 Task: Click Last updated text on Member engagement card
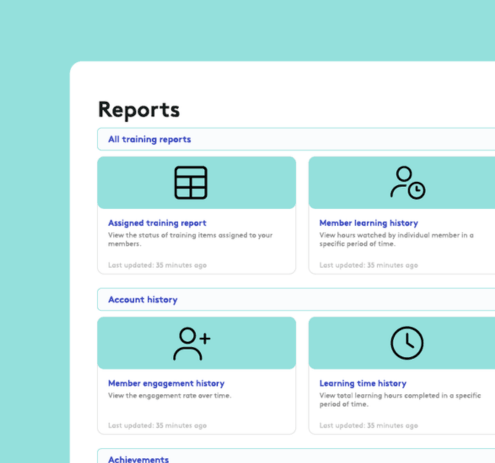[157, 425]
